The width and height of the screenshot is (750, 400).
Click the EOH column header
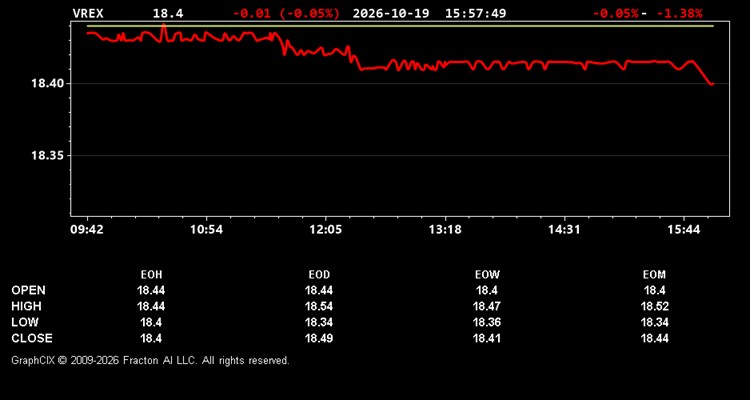(x=151, y=275)
